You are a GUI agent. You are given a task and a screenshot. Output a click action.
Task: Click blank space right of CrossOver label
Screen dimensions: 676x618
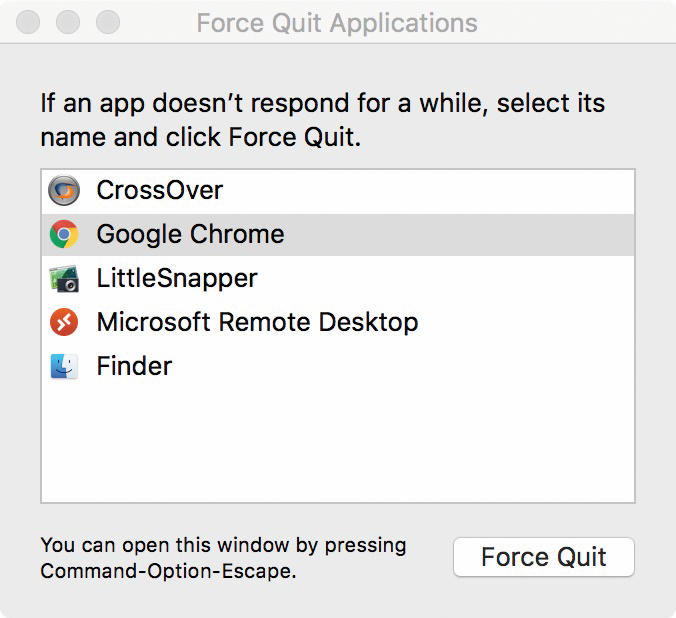pyautogui.click(x=429, y=191)
